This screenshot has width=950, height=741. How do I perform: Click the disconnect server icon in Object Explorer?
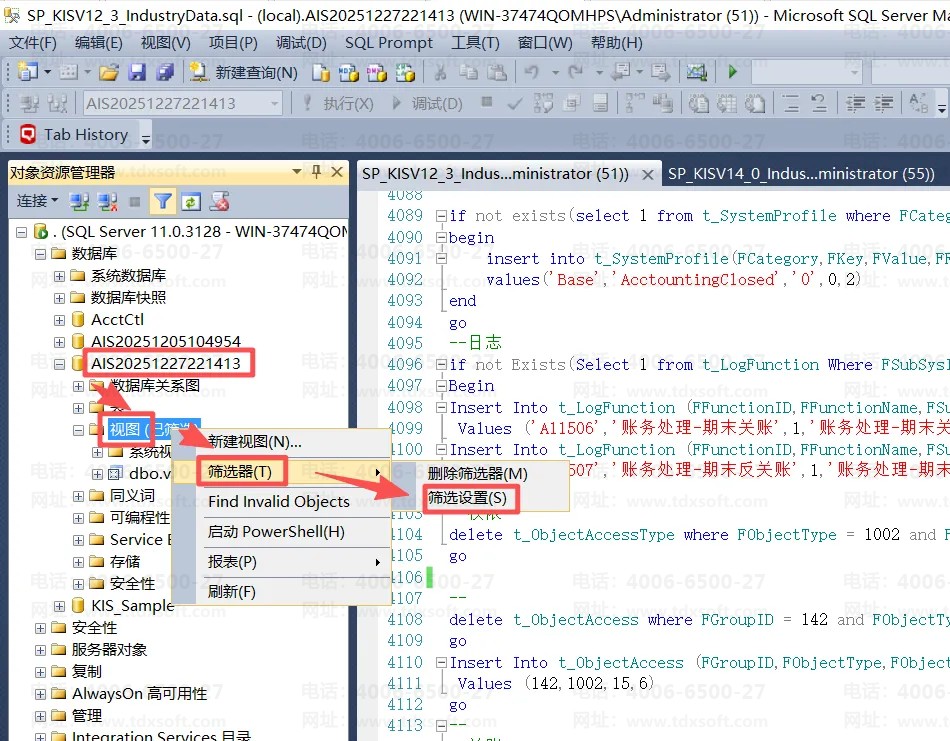(x=108, y=202)
